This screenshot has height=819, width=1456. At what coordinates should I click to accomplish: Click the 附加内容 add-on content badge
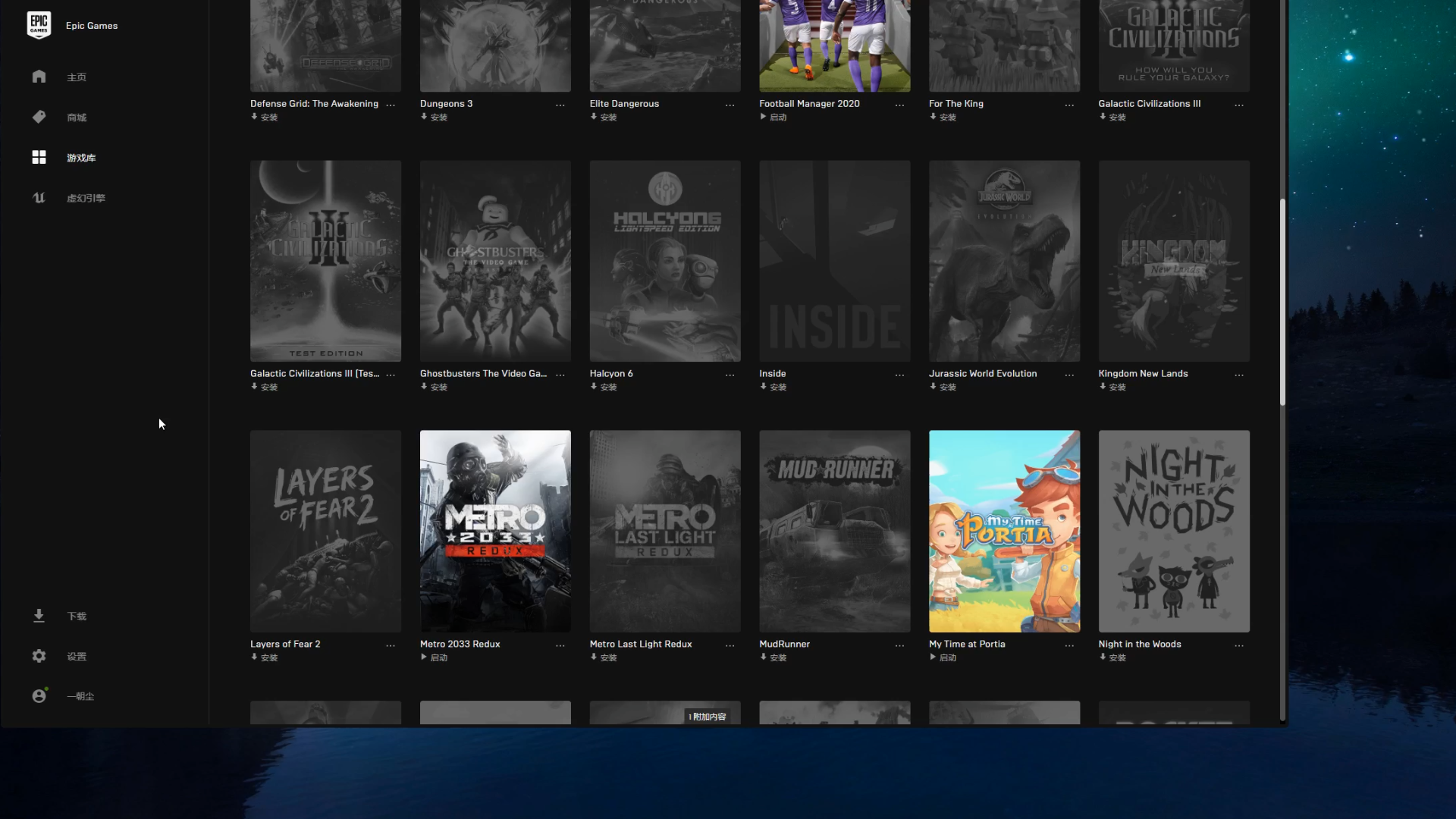(x=708, y=717)
